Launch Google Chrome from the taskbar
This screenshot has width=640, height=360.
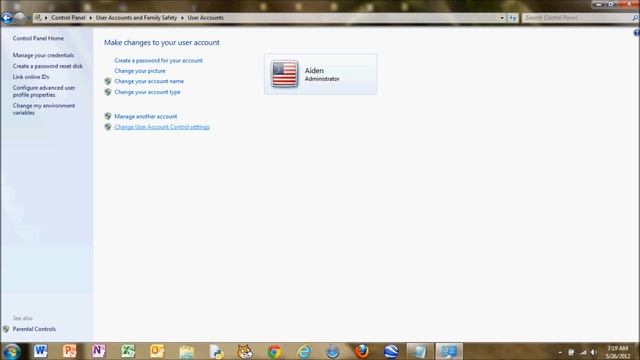coord(274,351)
